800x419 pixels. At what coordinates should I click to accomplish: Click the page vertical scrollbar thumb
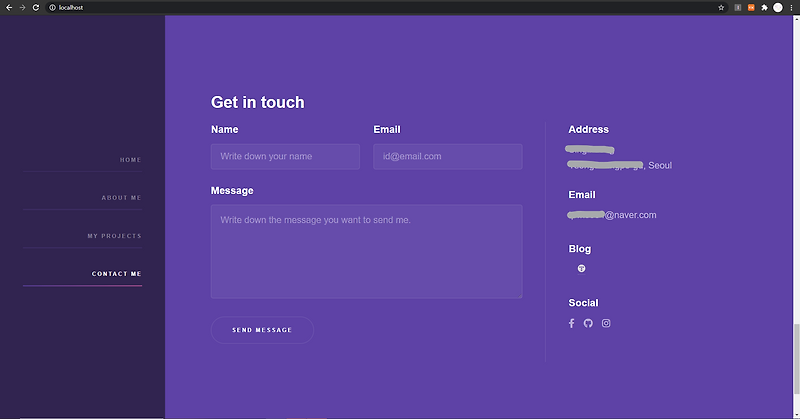point(796,359)
